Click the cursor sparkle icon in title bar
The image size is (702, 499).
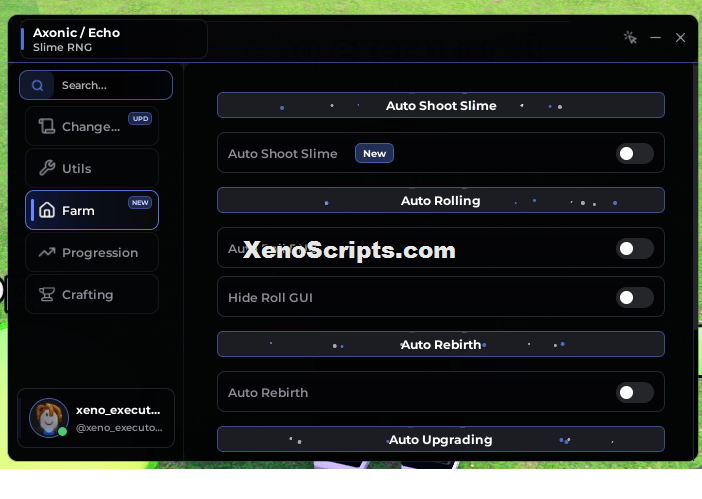click(630, 38)
